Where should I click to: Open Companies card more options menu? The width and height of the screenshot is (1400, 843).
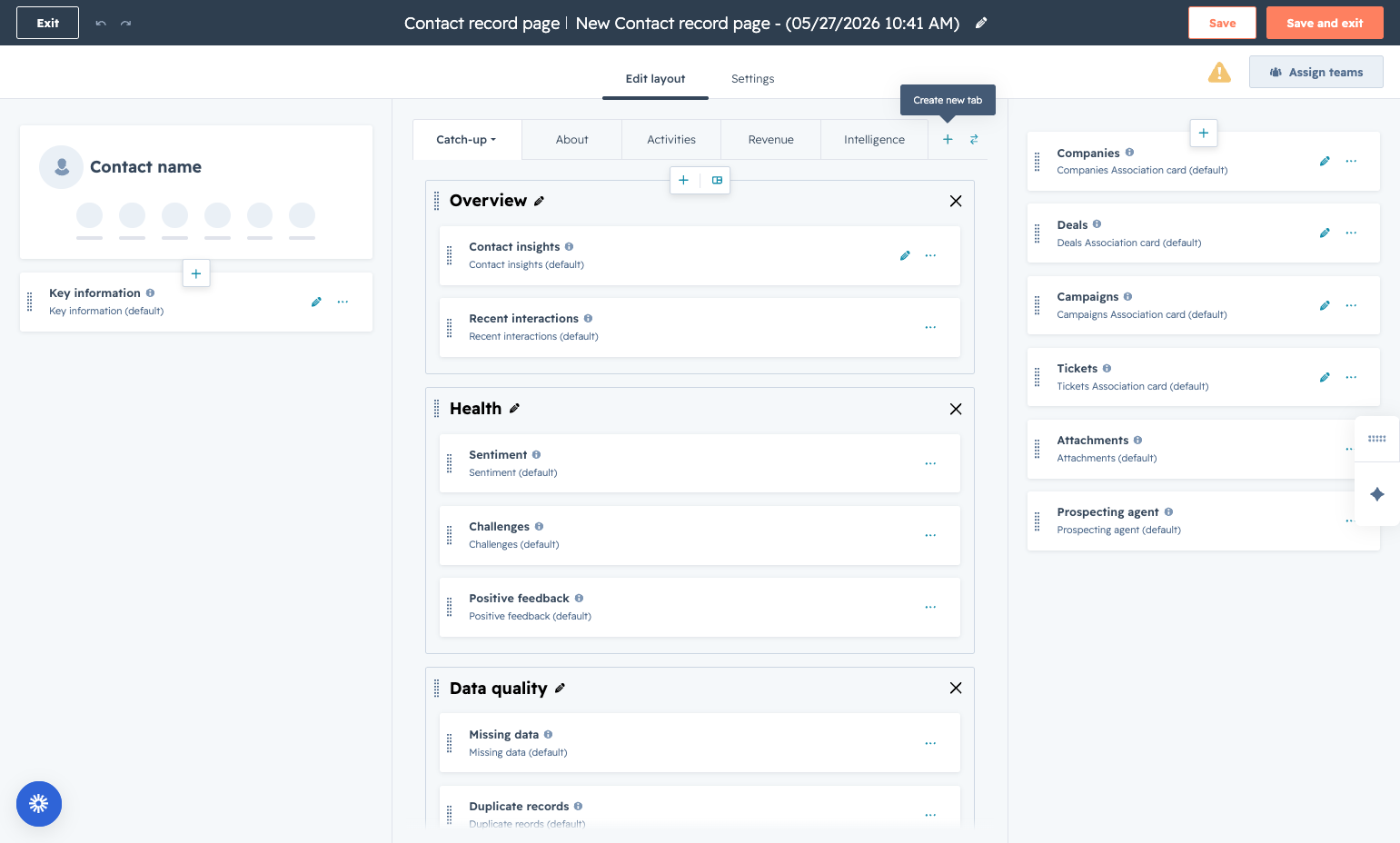[x=1351, y=161]
